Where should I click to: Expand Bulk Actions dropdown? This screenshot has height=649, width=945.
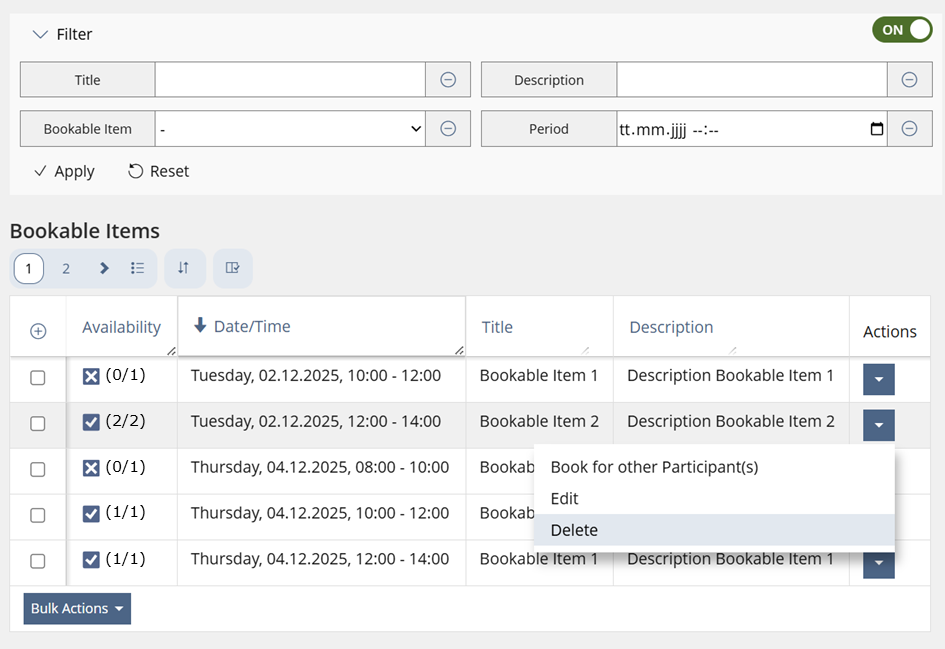[x=77, y=609]
